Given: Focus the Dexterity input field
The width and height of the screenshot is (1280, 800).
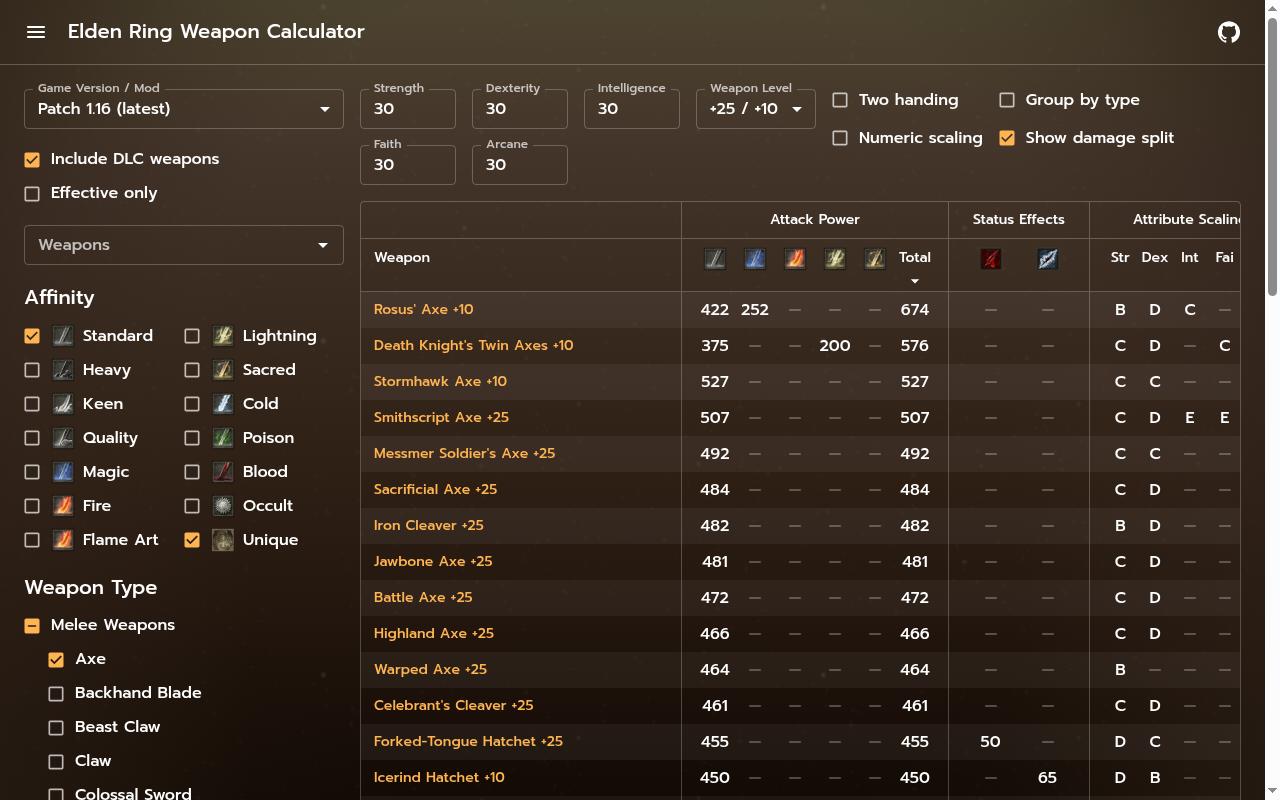Looking at the screenshot, I should click(x=520, y=109).
